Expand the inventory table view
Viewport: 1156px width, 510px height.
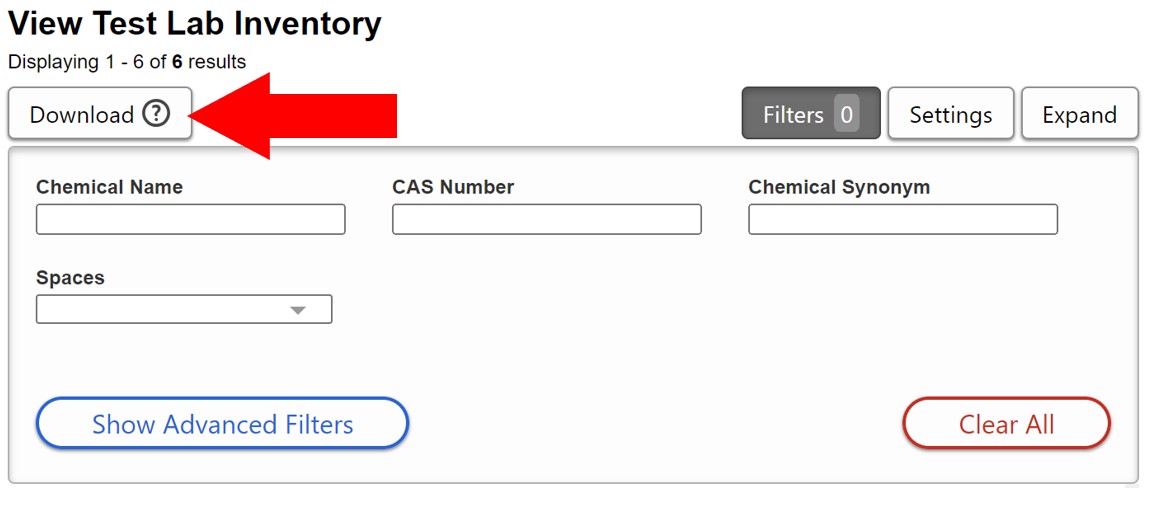point(1079,115)
